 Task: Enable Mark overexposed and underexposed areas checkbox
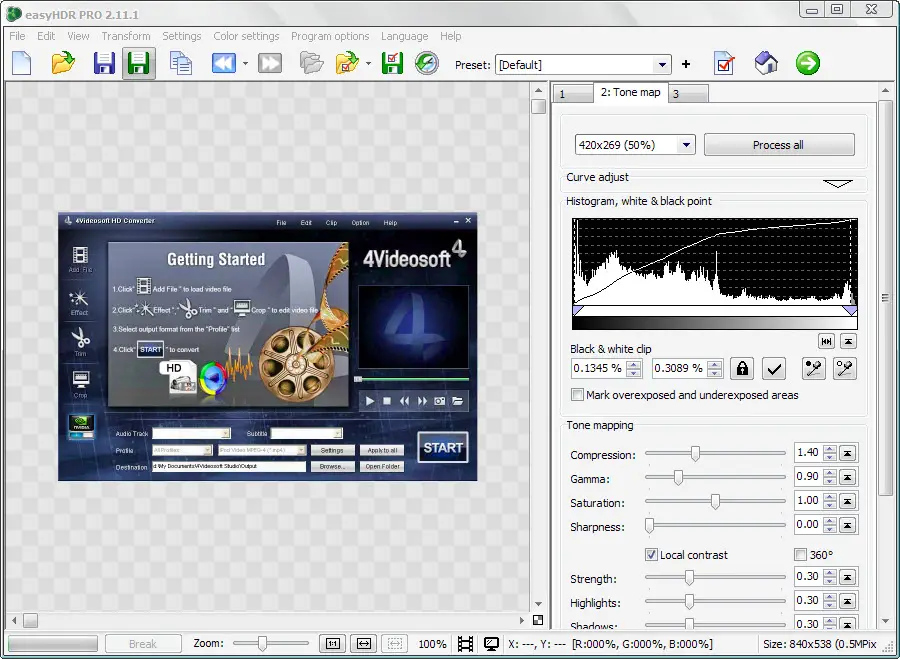pos(577,395)
